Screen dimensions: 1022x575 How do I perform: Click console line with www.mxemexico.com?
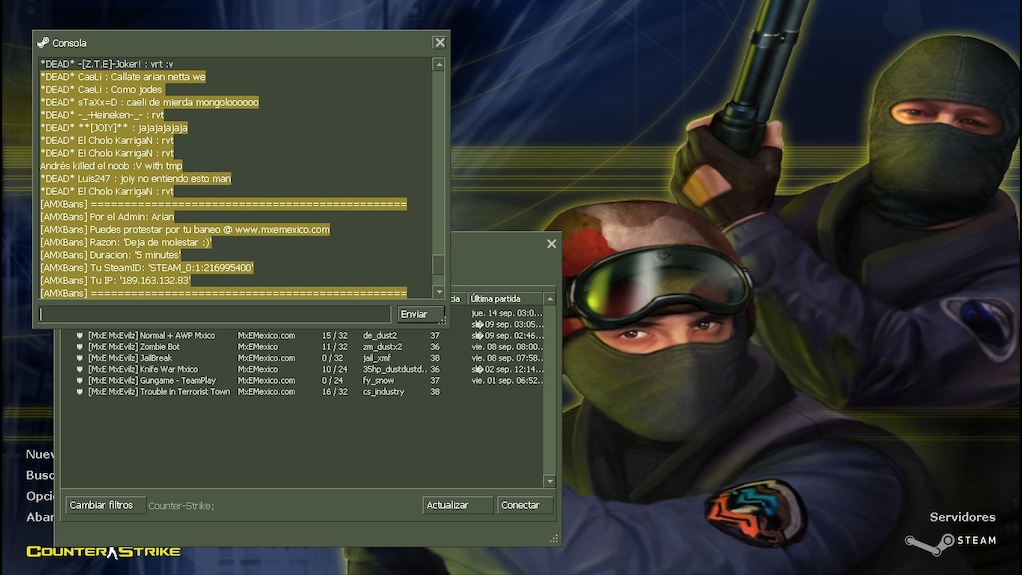click(185, 229)
